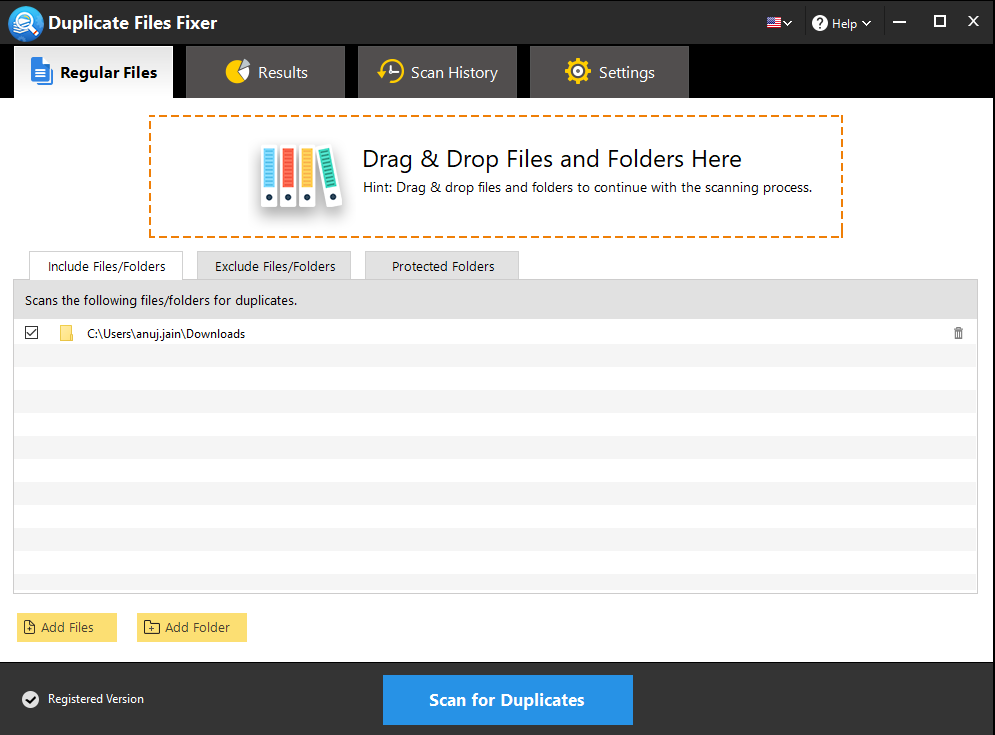The image size is (995, 735).
Task: Select the Protected Folders tab
Action: pos(442,266)
